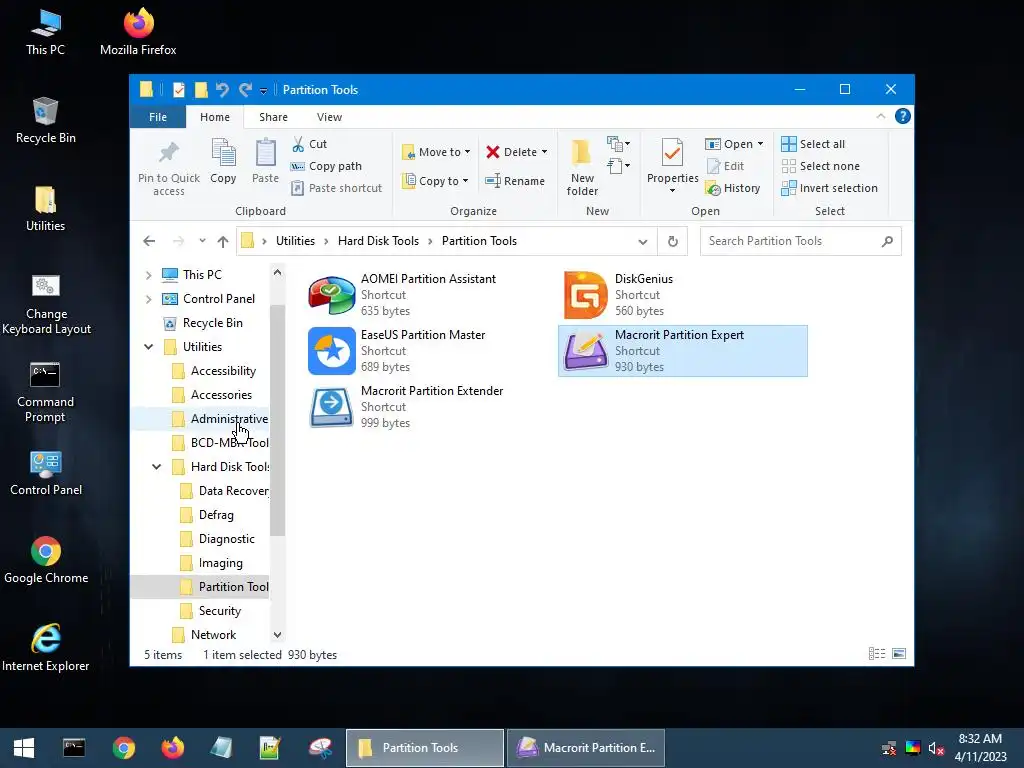Select Command Prompt desktop icon
This screenshot has height=768, width=1024.
[45, 392]
